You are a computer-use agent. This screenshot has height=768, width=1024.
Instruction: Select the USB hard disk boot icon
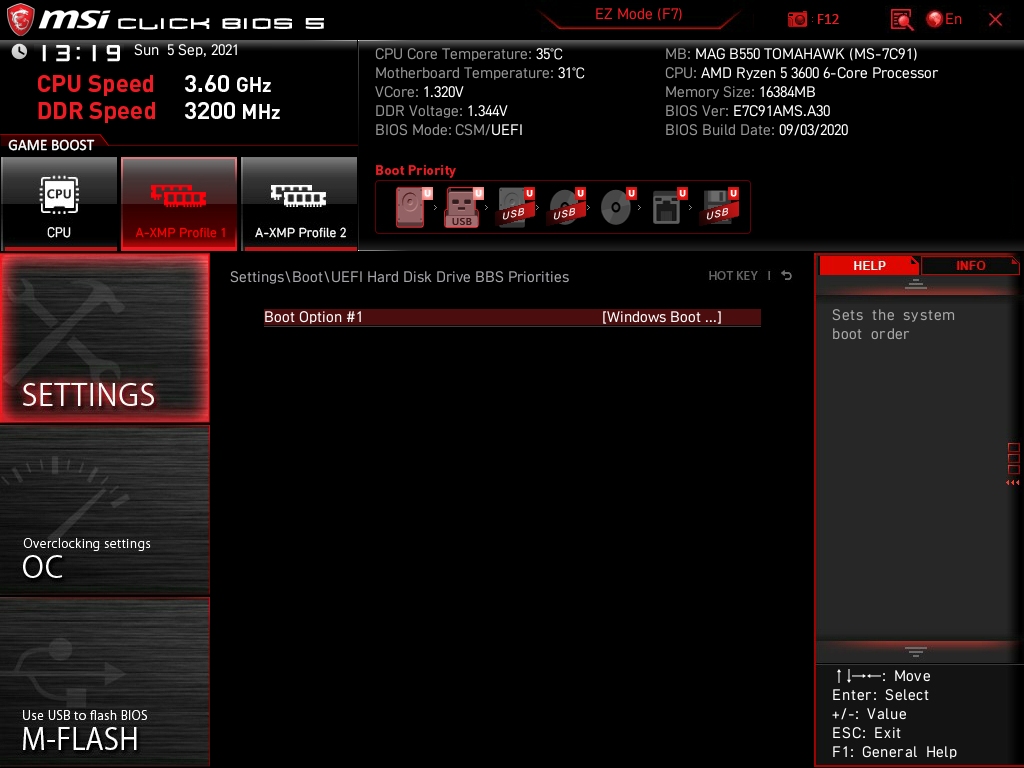[515, 207]
